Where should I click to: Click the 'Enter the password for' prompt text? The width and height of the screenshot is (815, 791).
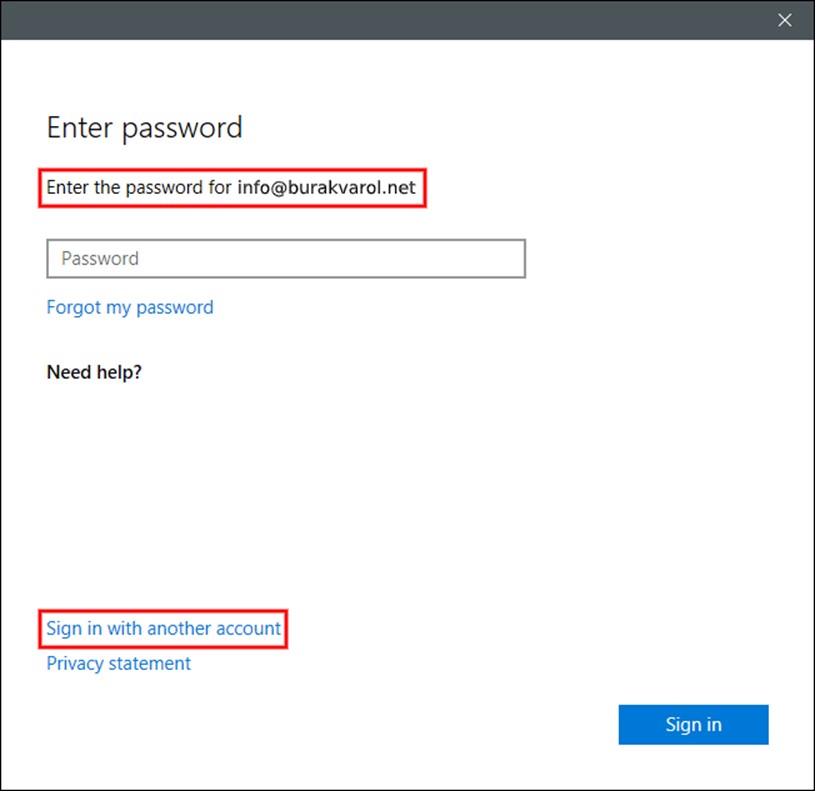139,187
